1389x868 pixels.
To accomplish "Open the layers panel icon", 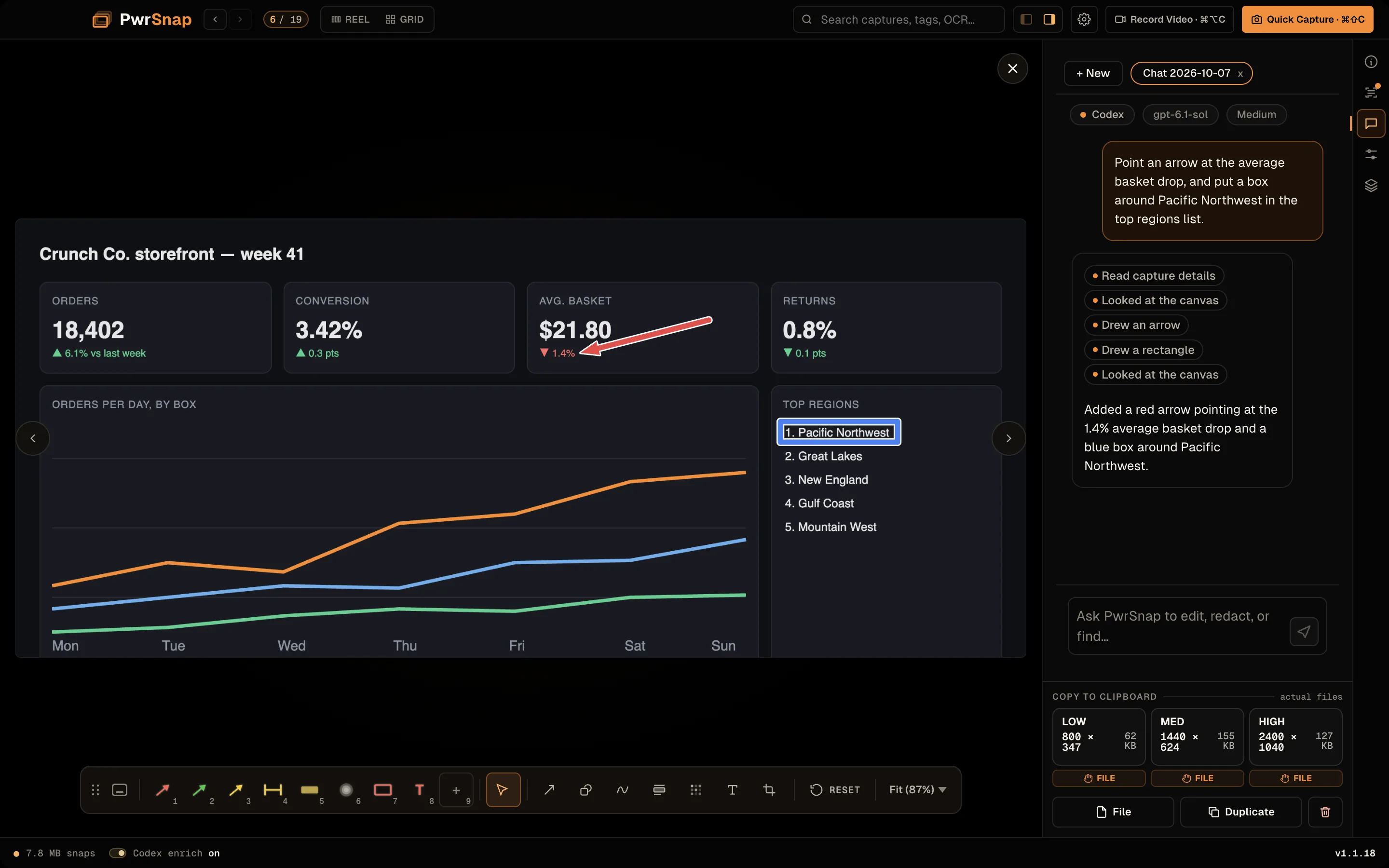I will point(1371,186).
